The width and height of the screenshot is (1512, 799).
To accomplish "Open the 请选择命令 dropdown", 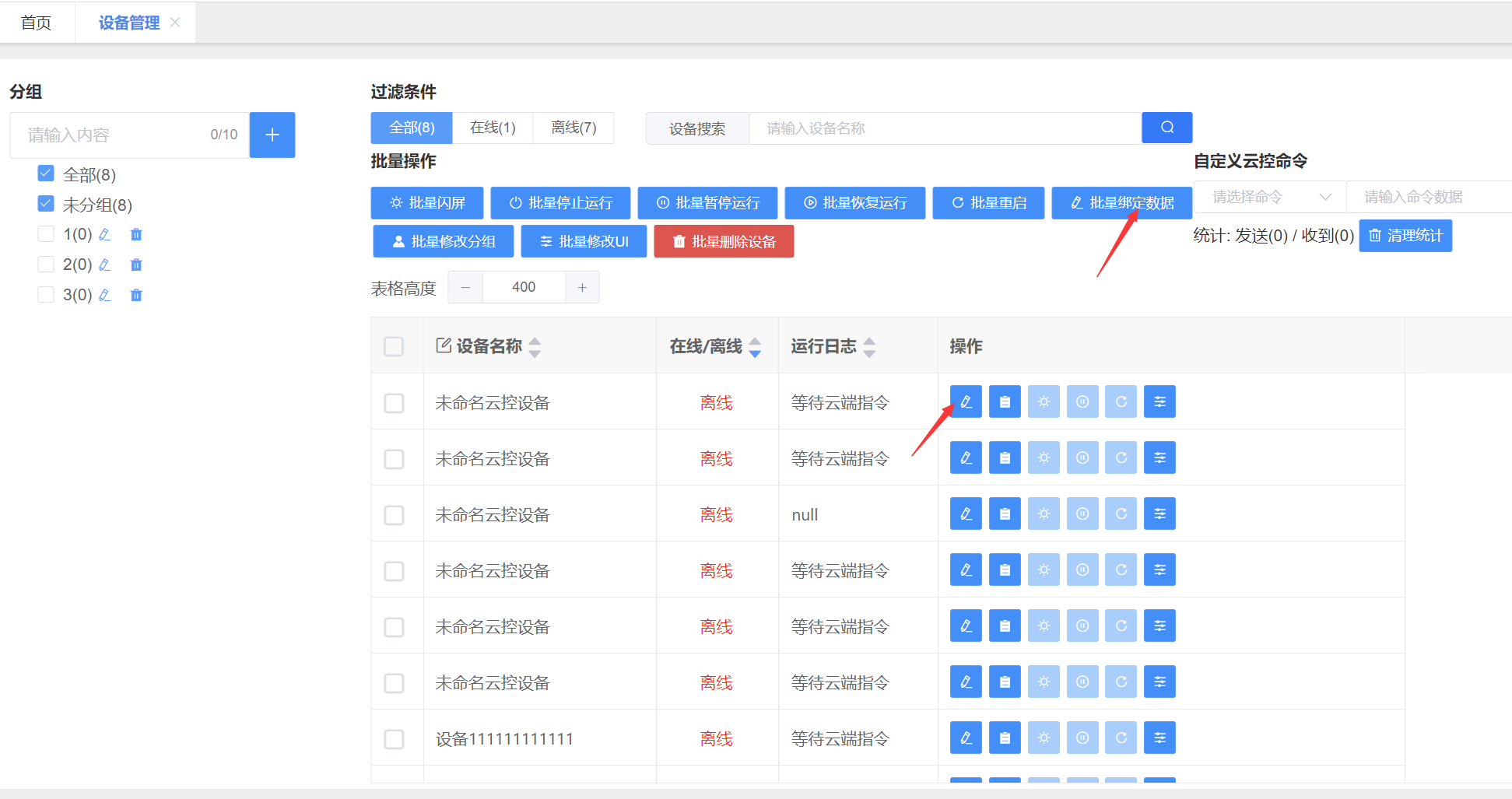I will point(1270,197).
